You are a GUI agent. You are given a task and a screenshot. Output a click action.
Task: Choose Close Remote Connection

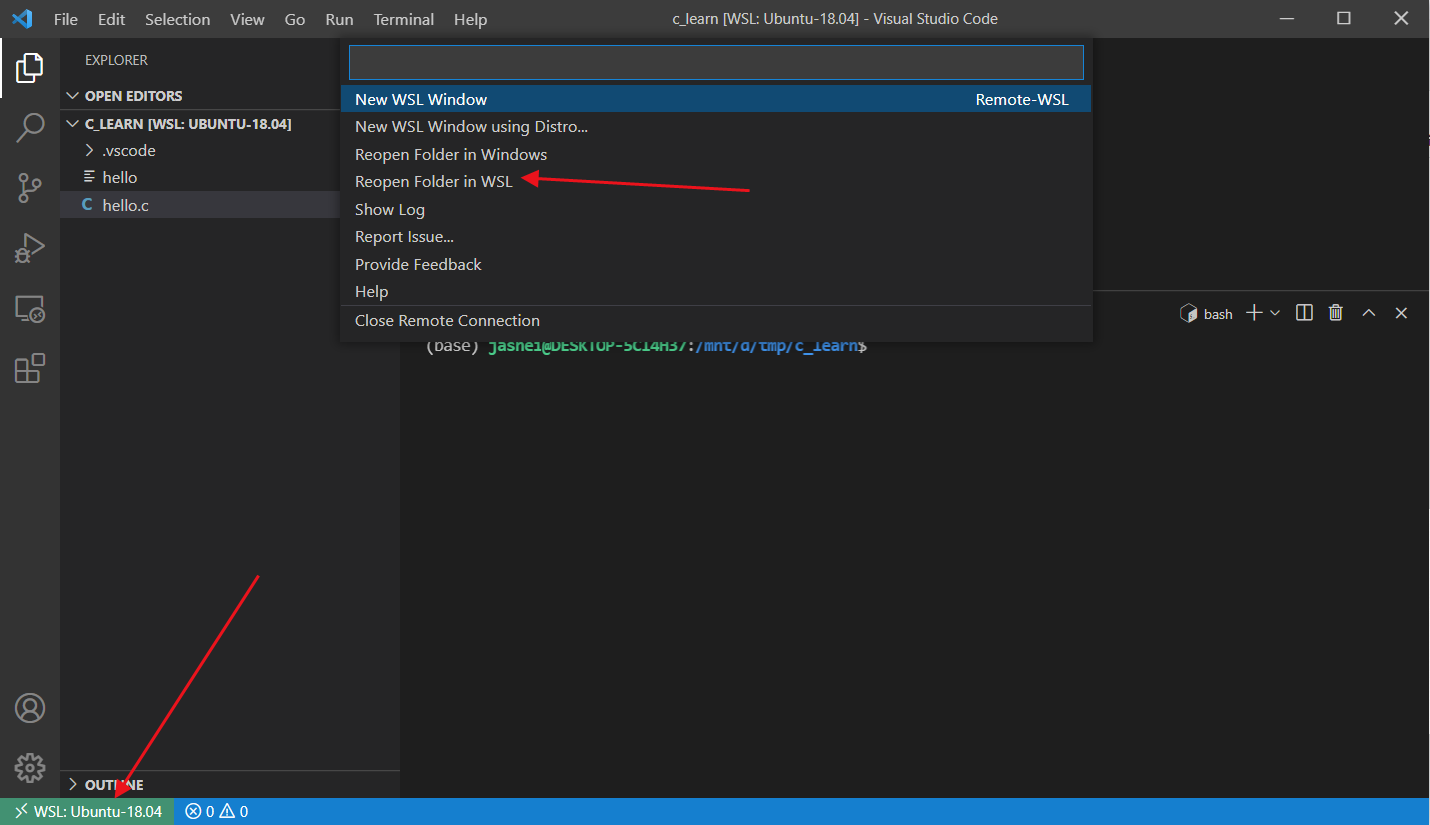pyautogui.click(x=716, y=320)
